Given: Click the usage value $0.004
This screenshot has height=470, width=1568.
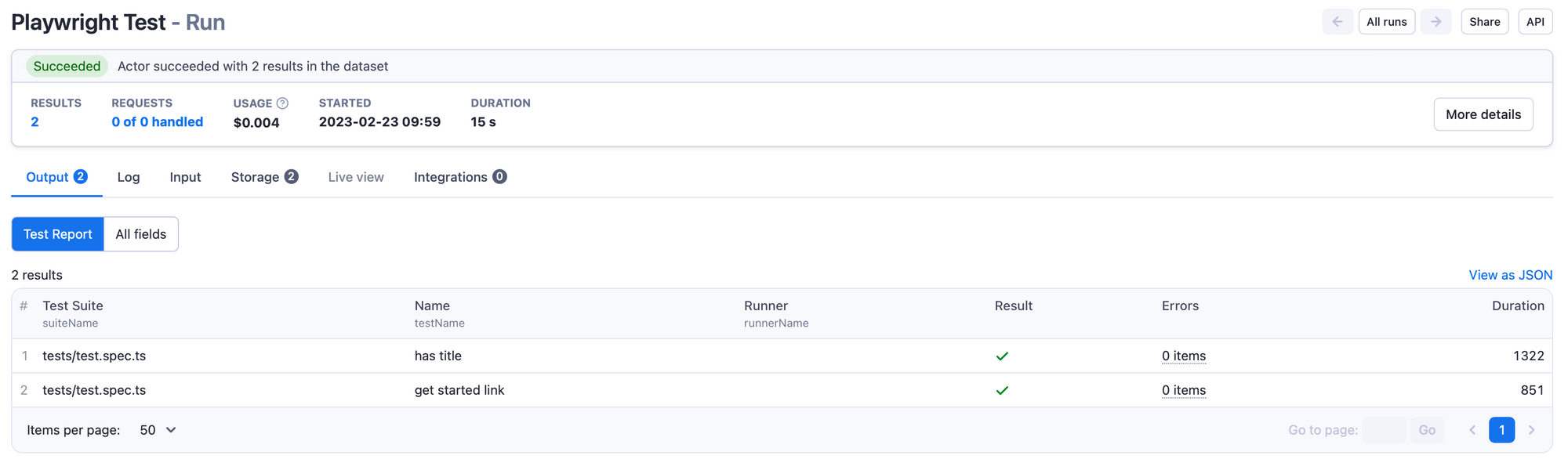Looking at the screenshot, I should (x=256, y=123).
